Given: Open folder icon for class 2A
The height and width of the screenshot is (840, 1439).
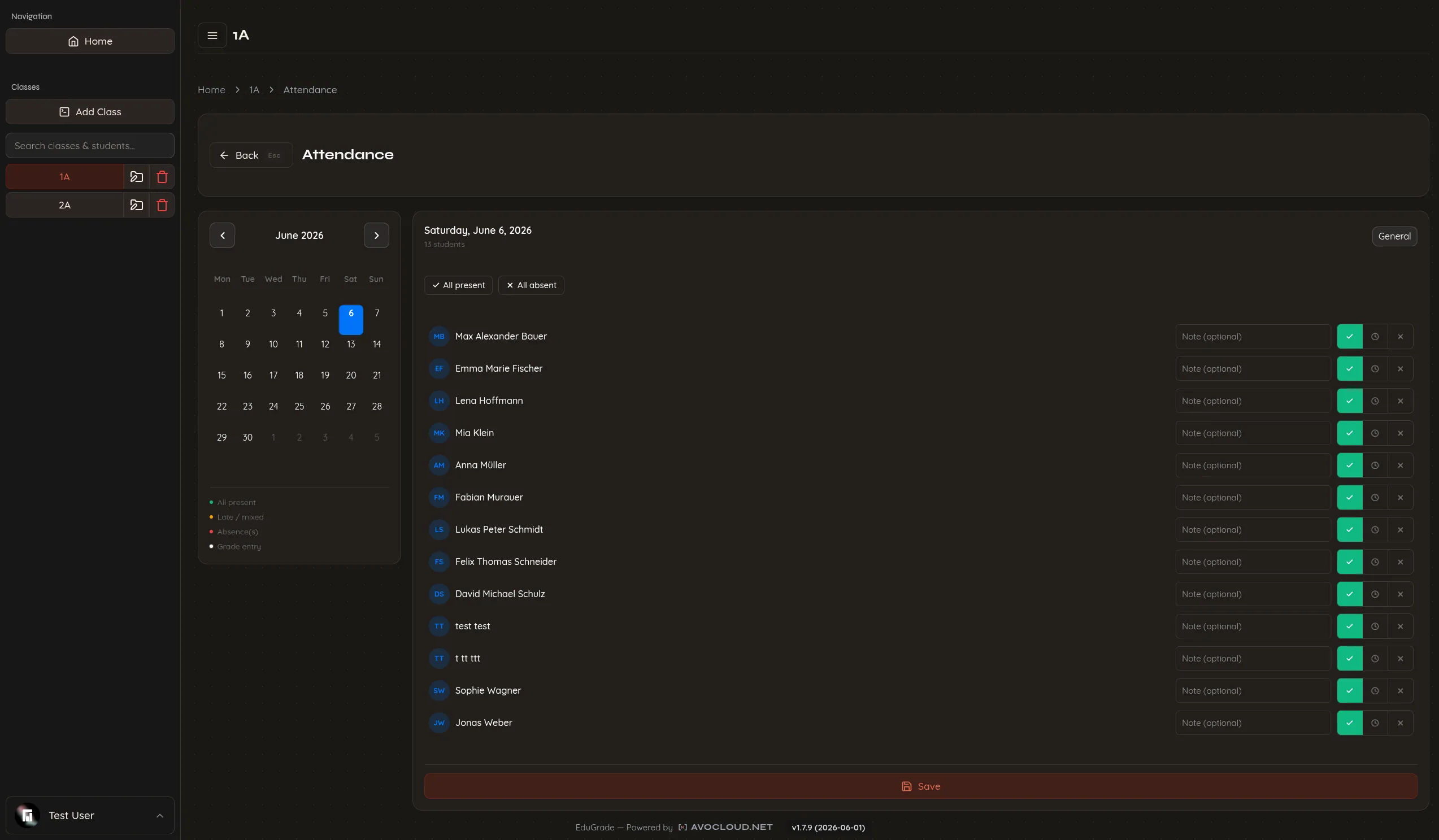Looking at the screenshot, I should click(137, 205).
